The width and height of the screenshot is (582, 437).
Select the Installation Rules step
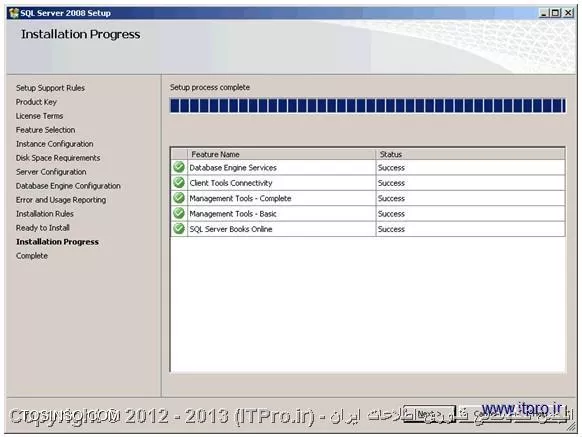click(x=45, y=214)
